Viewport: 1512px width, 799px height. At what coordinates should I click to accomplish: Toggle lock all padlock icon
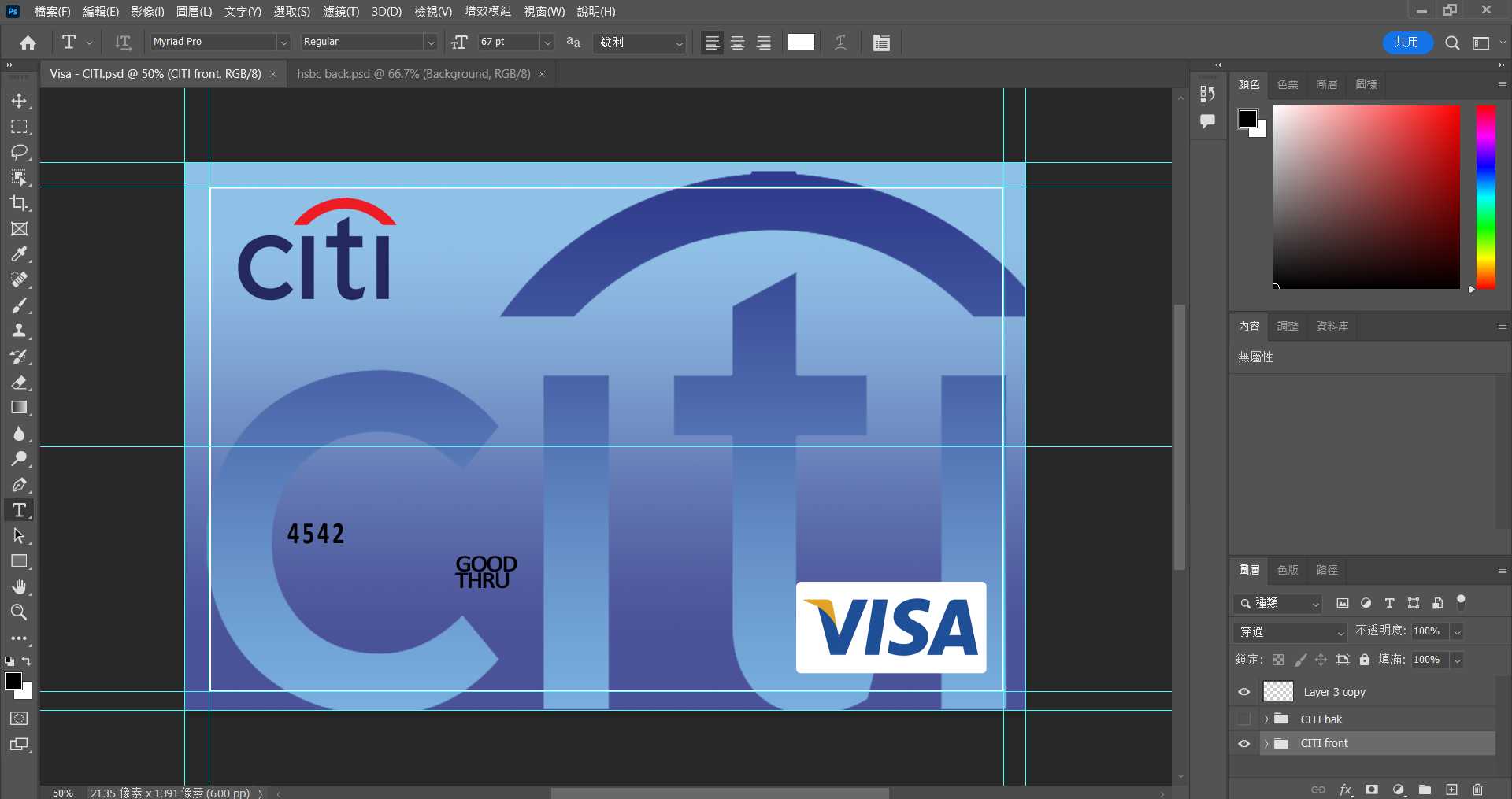(x=1365, y=660)
